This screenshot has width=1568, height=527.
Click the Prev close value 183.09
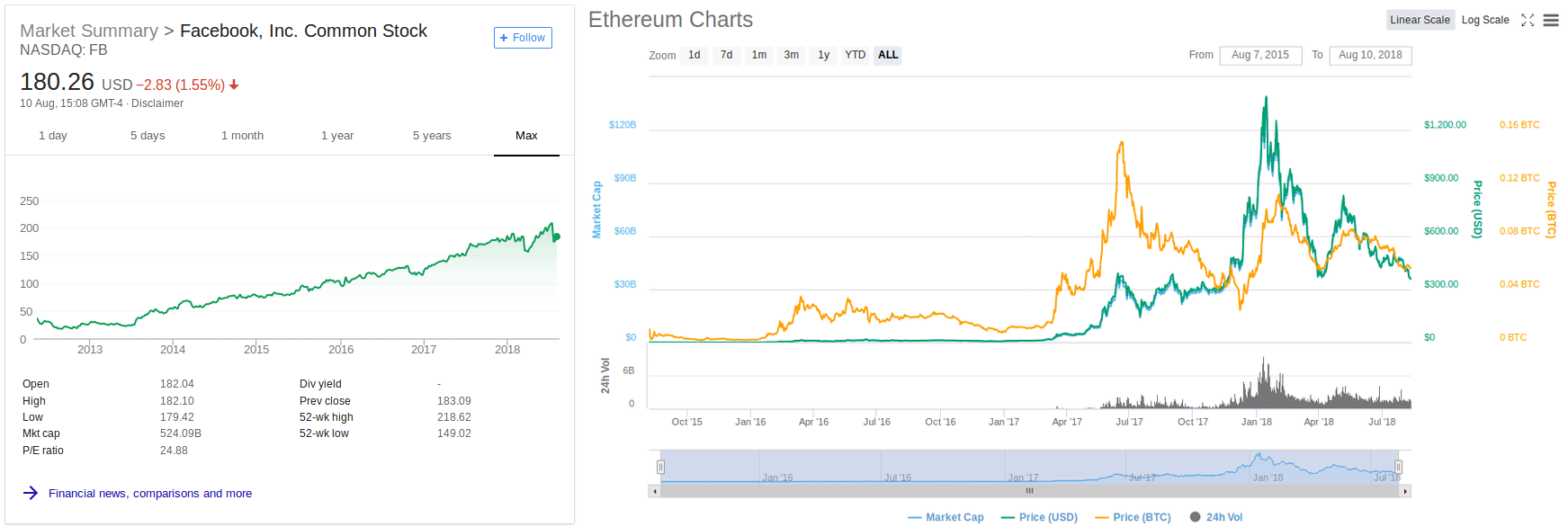click(x=454, y=401)
